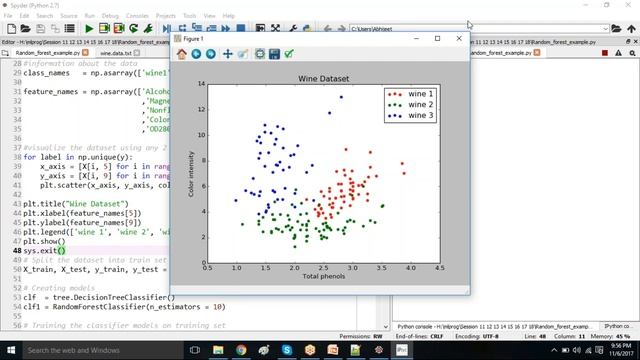Open Windows Start menu
The width and height of the screenshot is (640, 360).
11,350
